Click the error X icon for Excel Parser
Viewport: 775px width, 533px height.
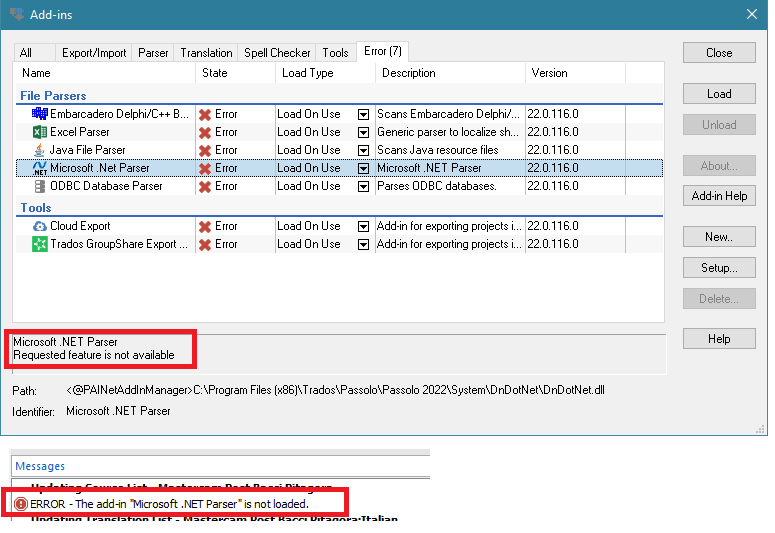tap(205, 133)
